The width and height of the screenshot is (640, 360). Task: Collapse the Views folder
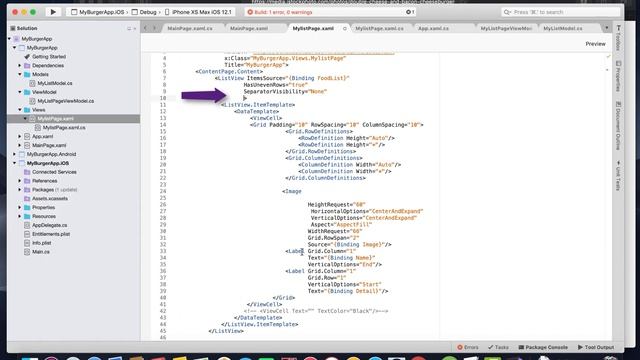click(x=20, y=110)
